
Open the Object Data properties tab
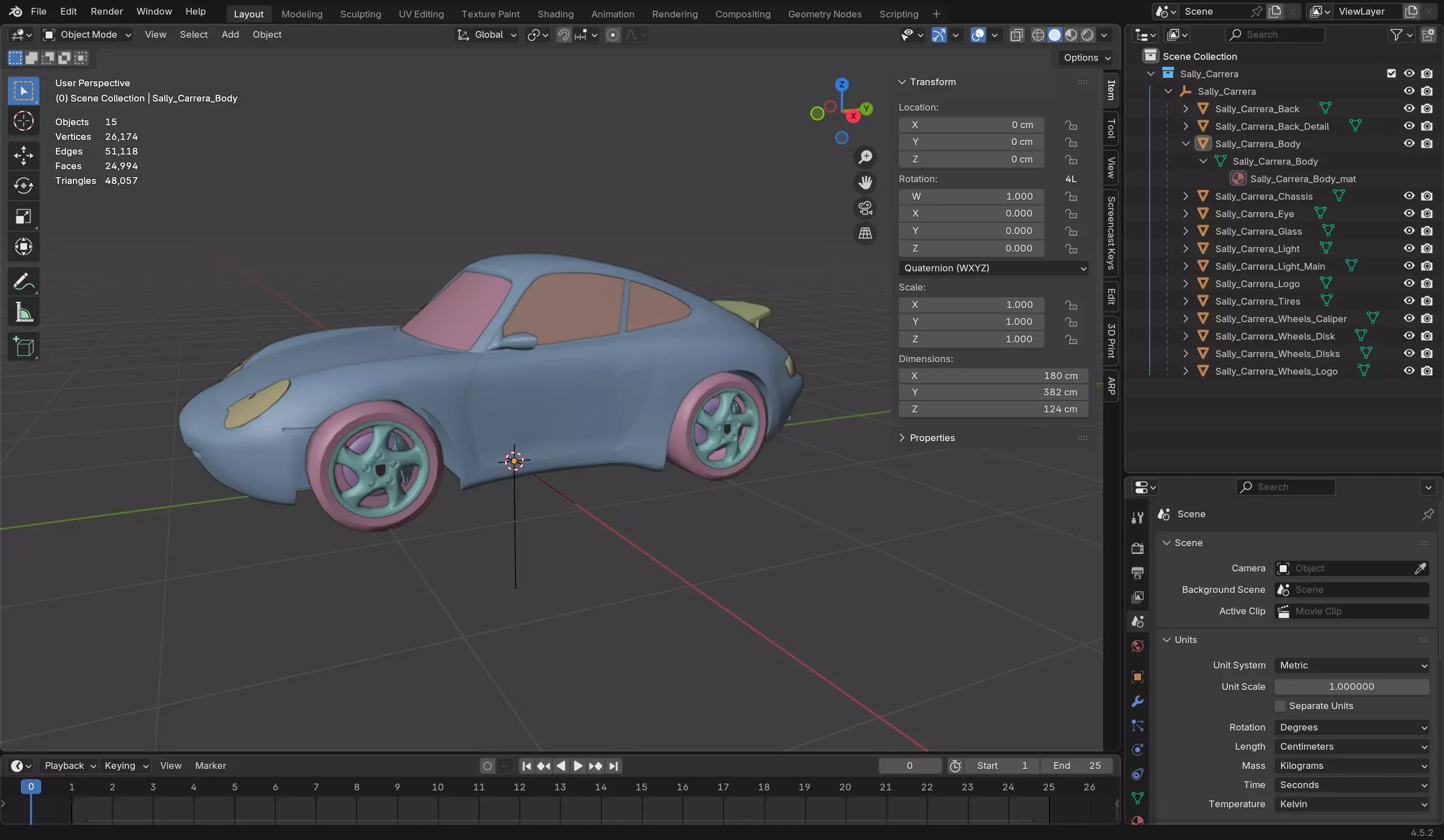click(1138, 798)
